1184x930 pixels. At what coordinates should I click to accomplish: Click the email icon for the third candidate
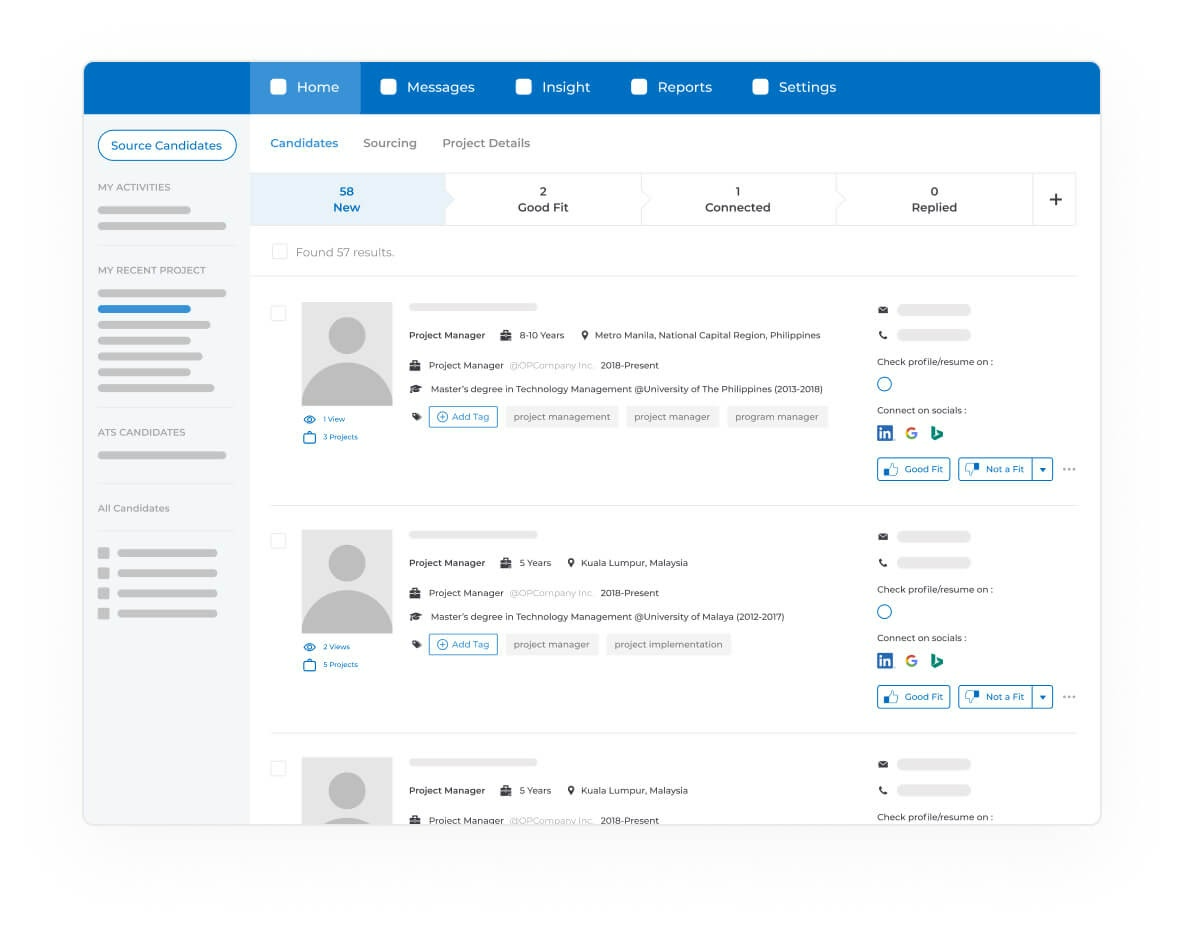[883, 765]
